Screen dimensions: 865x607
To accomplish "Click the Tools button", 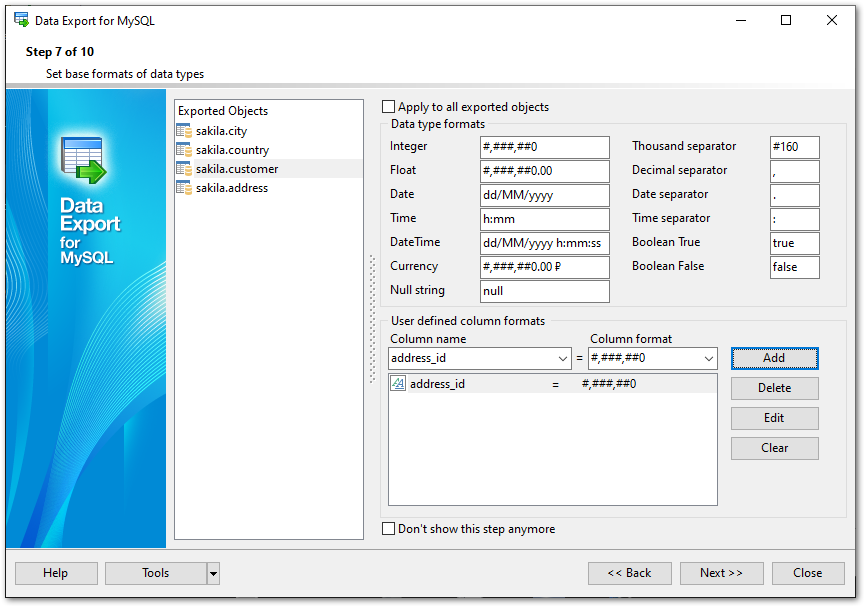I will 156,573.
